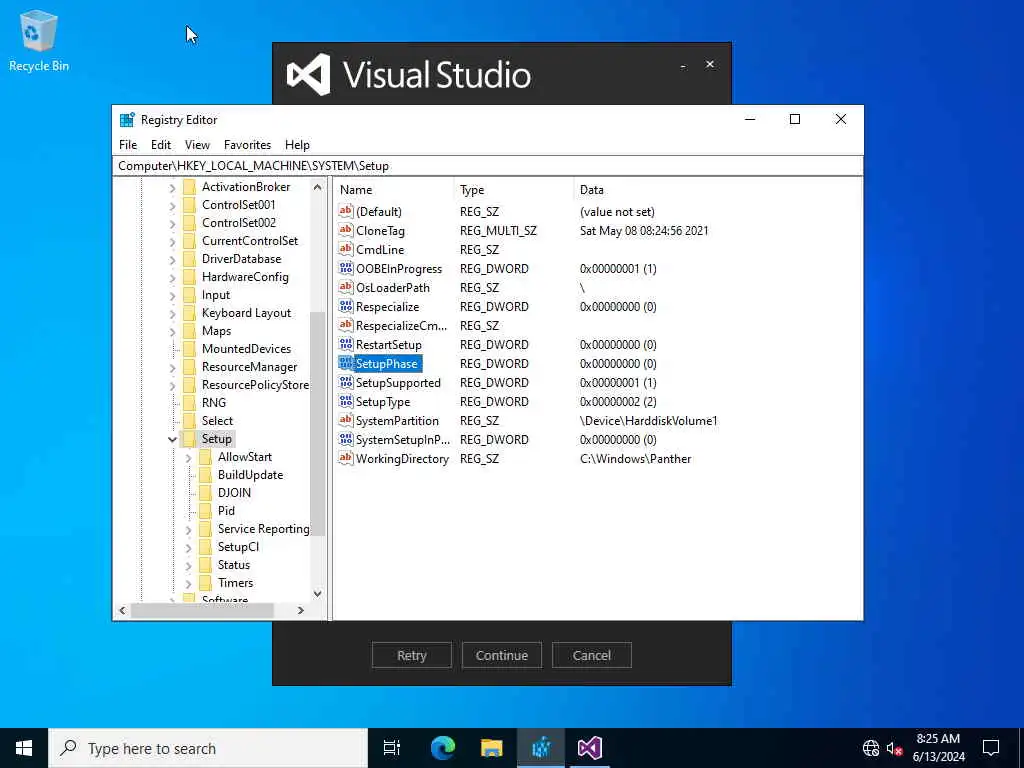Open the Help menu
Image resolution: width=1024 pixels, height=768 pixels.
(x=297, y=145)
